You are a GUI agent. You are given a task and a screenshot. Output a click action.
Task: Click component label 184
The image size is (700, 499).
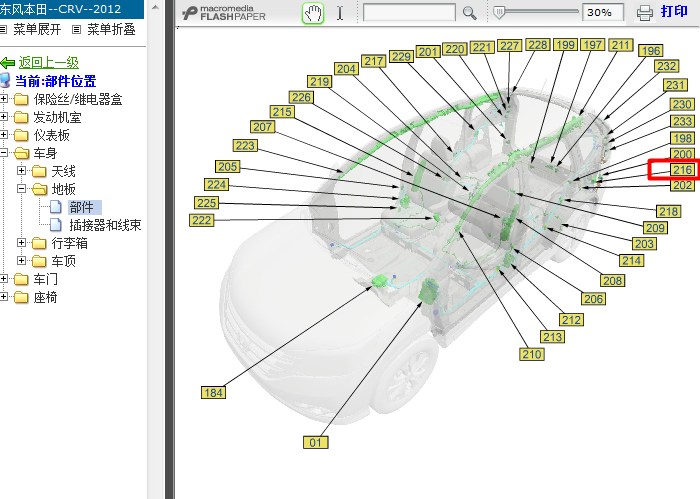(x=213, y=392)
